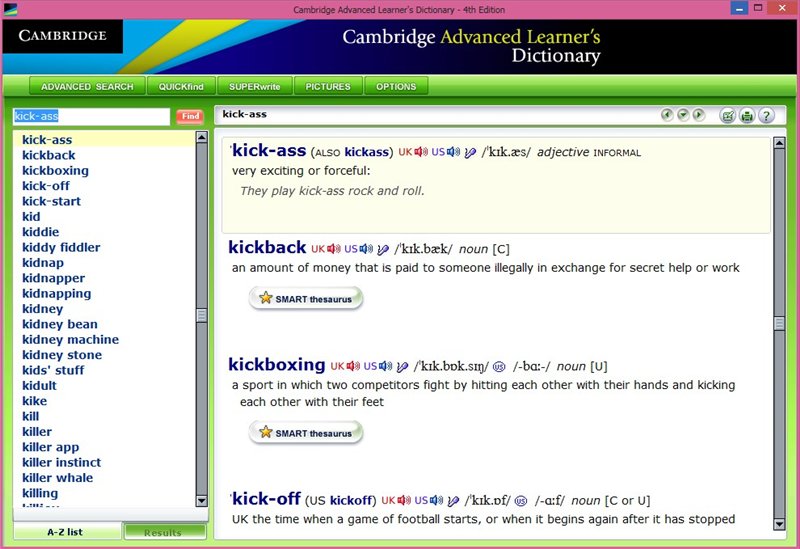Select kids' stuff in the word list

[53, 370]
